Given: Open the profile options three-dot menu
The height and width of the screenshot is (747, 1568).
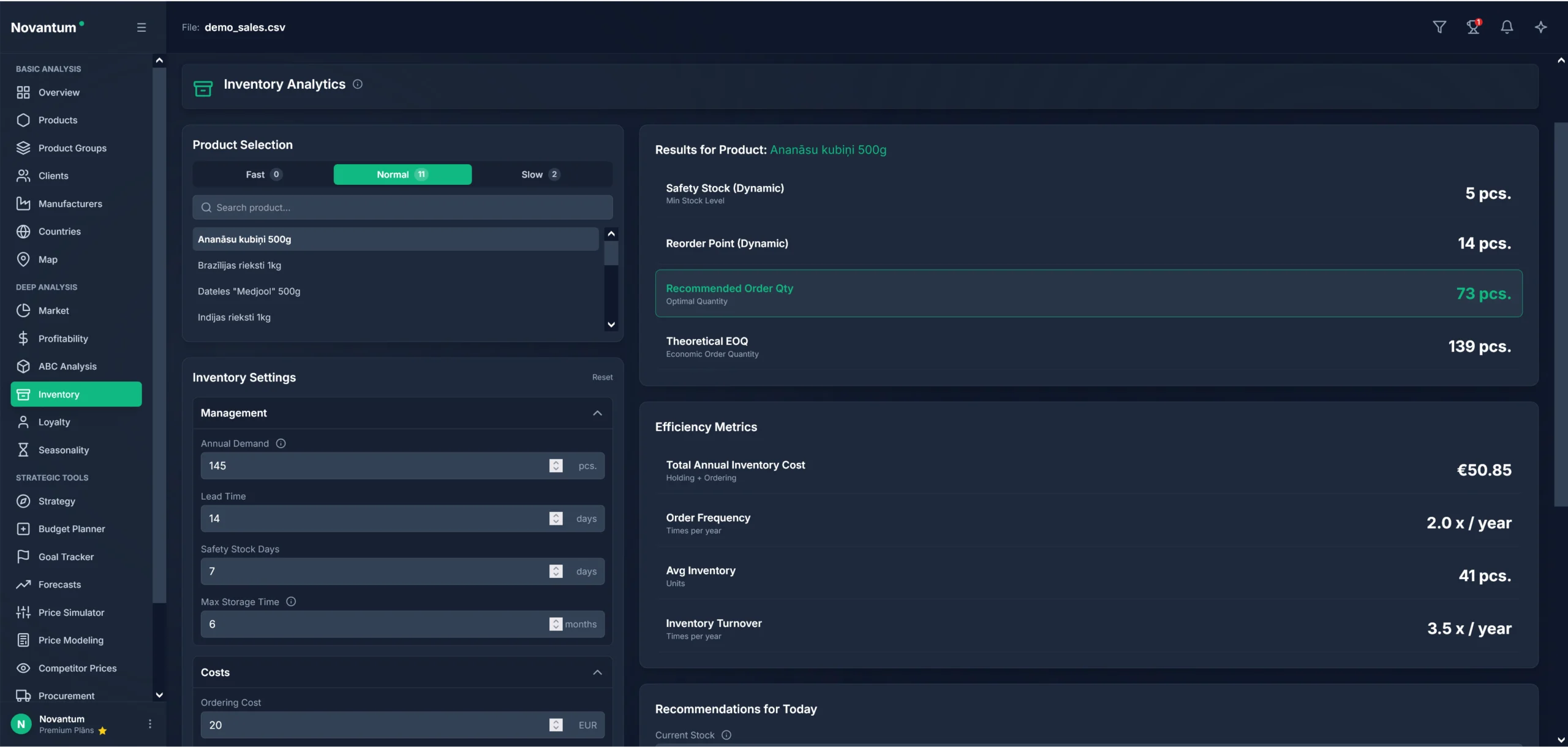Looking at the screenshot, I should [x=149, y=724].
